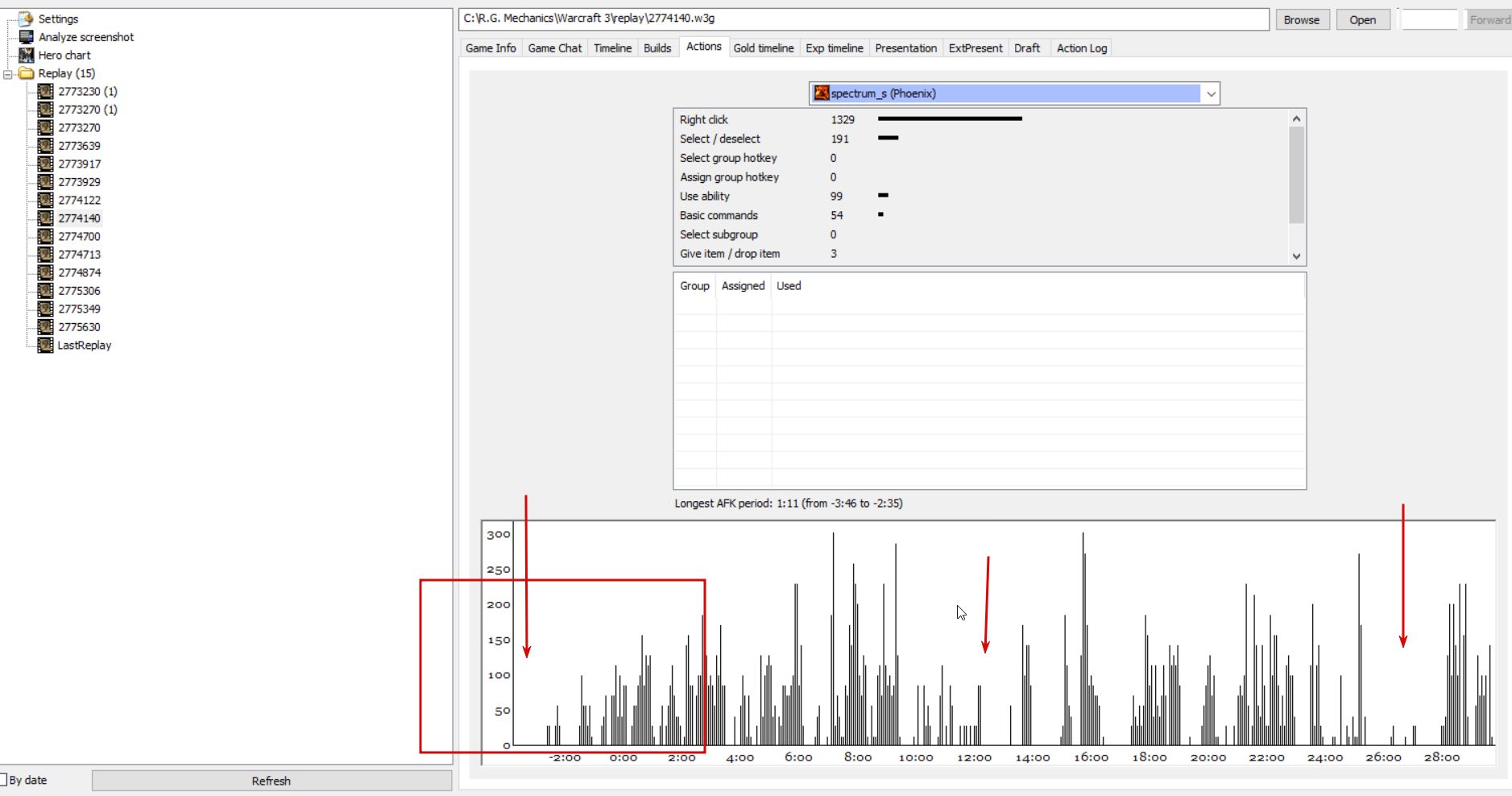Click the Phoenix hero icon in the player selector
The height and width of the screenshot is (796, 1512).
tap(822, 93)
